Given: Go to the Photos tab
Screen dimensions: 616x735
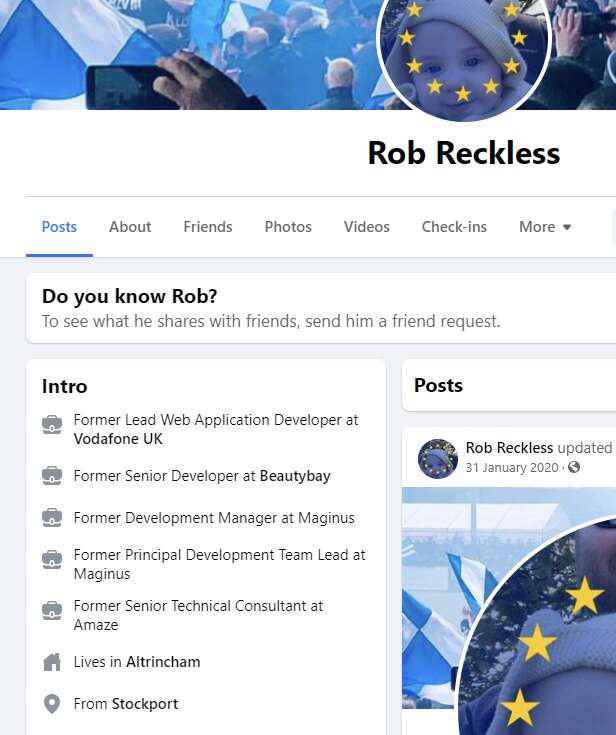Looking at the screenshot, I should point(288,227).
